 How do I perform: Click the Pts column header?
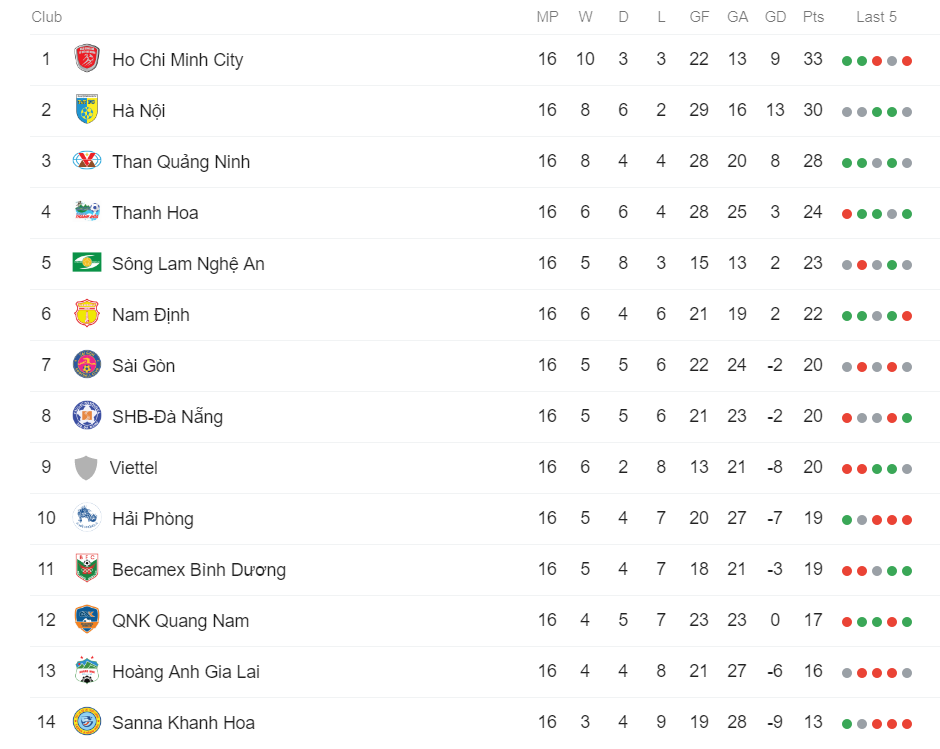[x=813, y=17]
